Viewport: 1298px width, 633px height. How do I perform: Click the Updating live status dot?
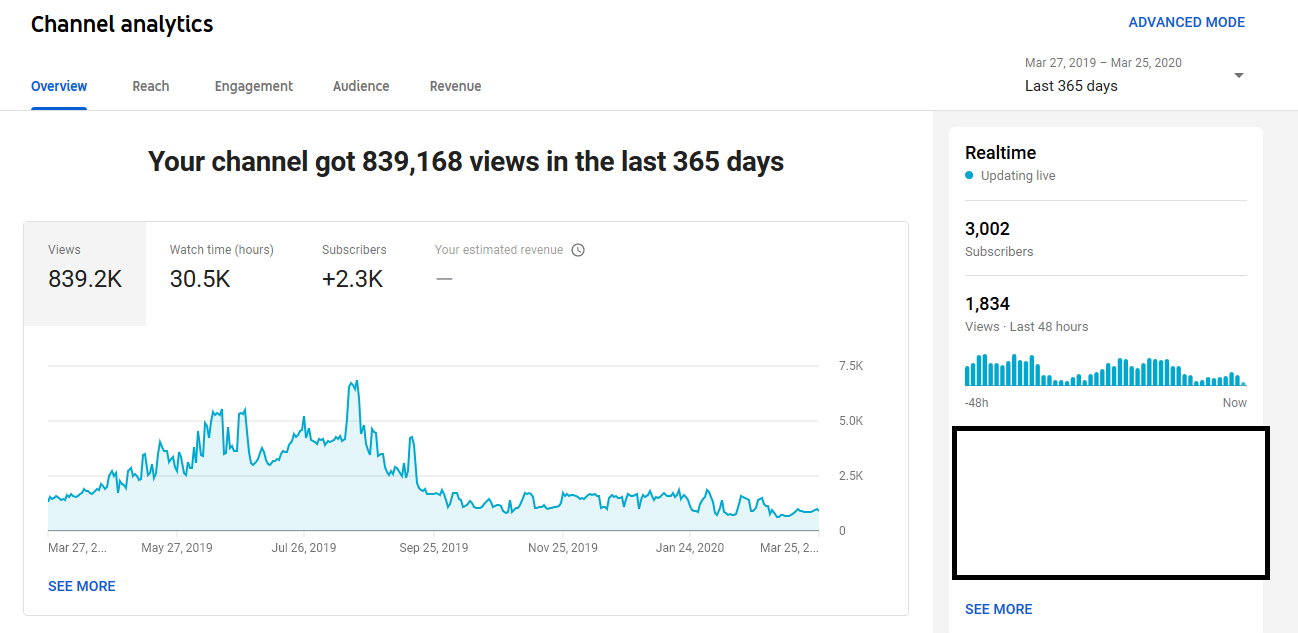pos(969,175)
